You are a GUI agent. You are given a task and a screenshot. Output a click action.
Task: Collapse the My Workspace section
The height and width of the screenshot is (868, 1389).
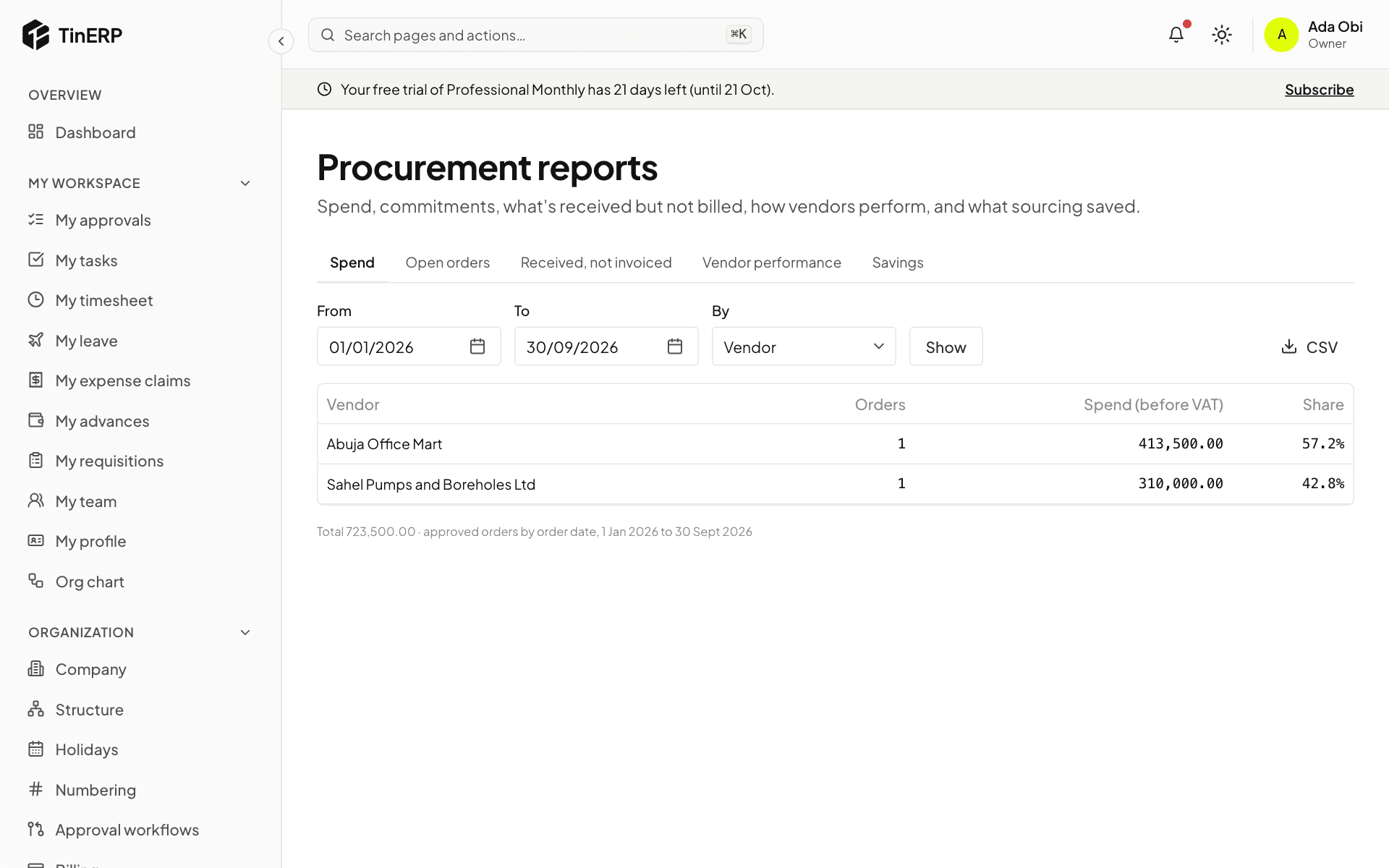245,183
